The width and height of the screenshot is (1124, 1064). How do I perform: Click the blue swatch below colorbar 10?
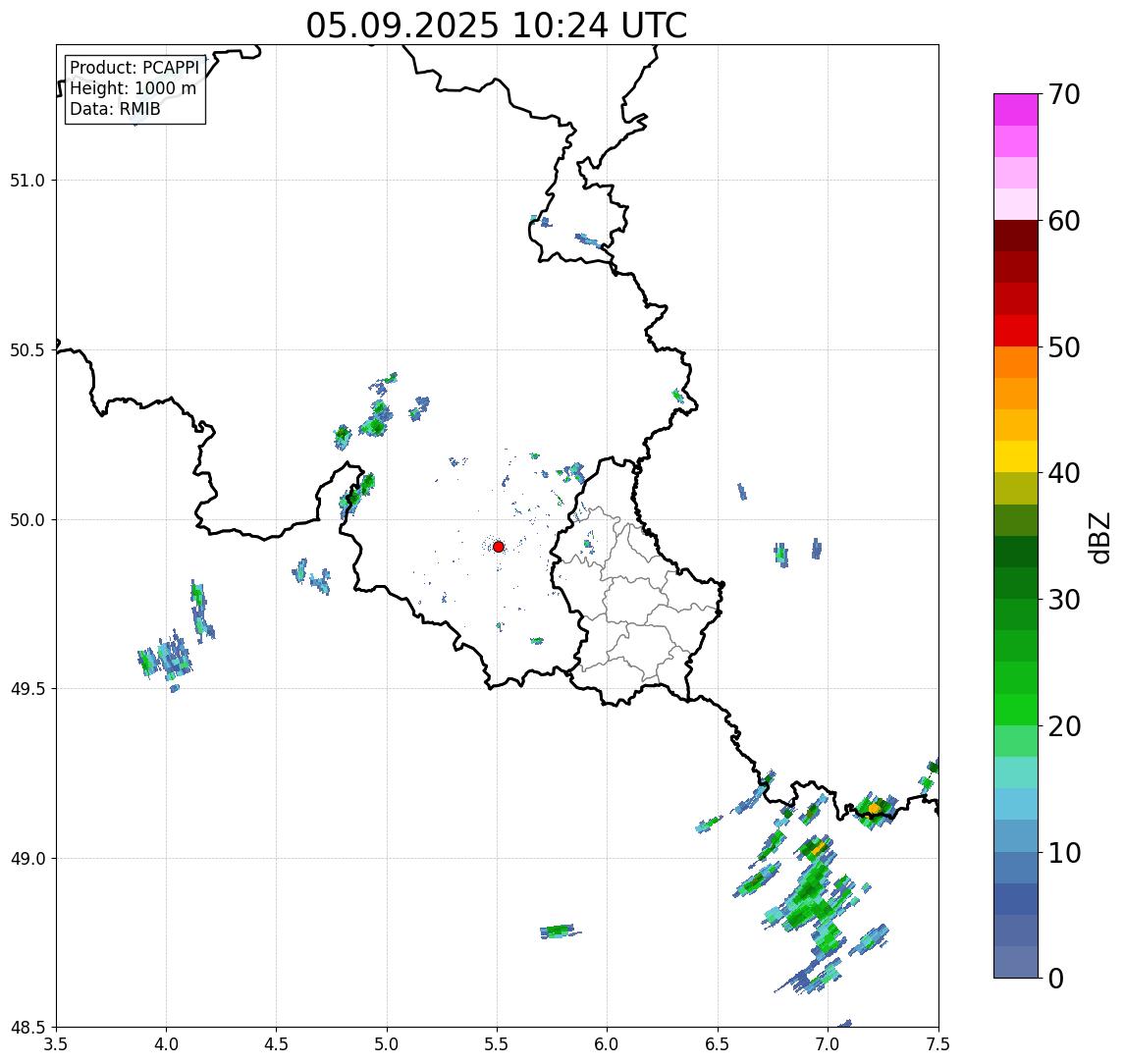[x=1016, y=867]
